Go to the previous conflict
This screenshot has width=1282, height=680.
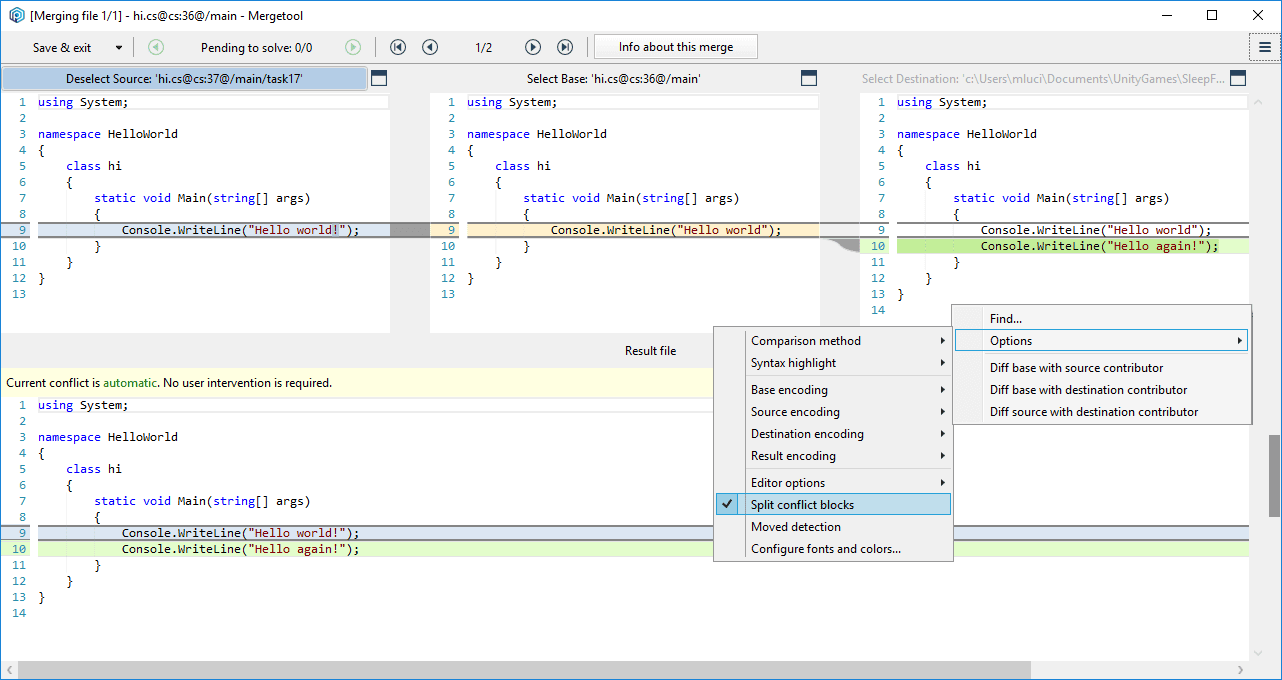pos(430,47)
